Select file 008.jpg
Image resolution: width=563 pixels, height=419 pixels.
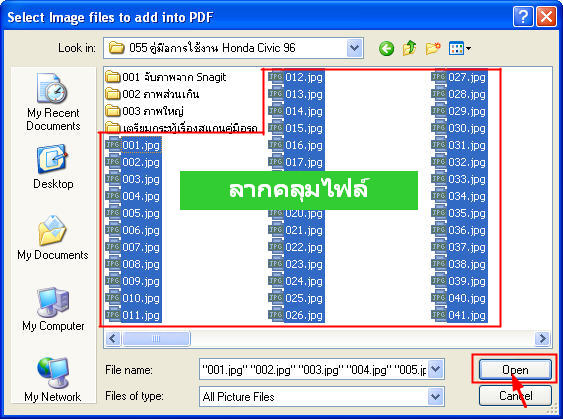pyautogui.click(x=133, y=264)
